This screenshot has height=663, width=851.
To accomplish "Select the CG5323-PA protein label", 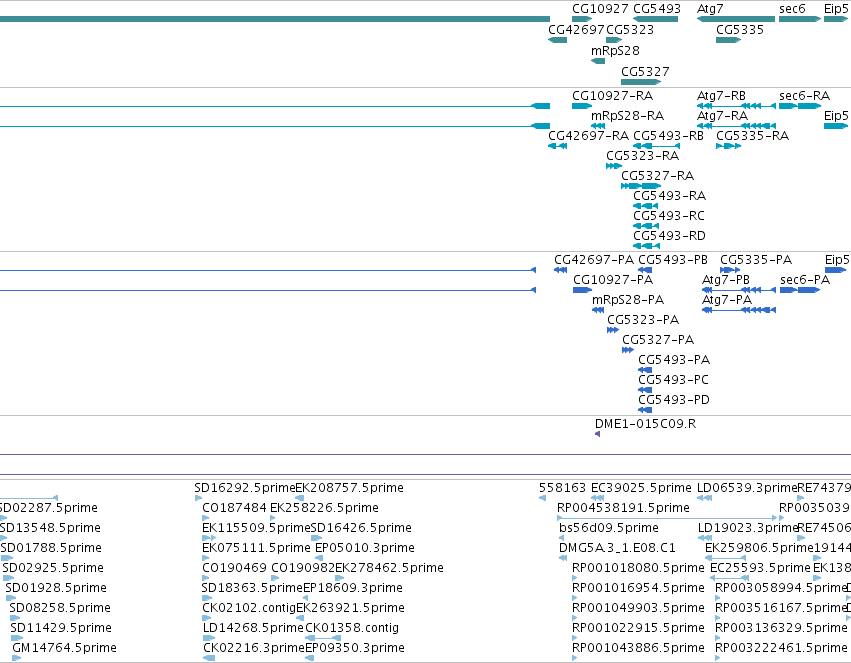I will [x=643, y=320].
